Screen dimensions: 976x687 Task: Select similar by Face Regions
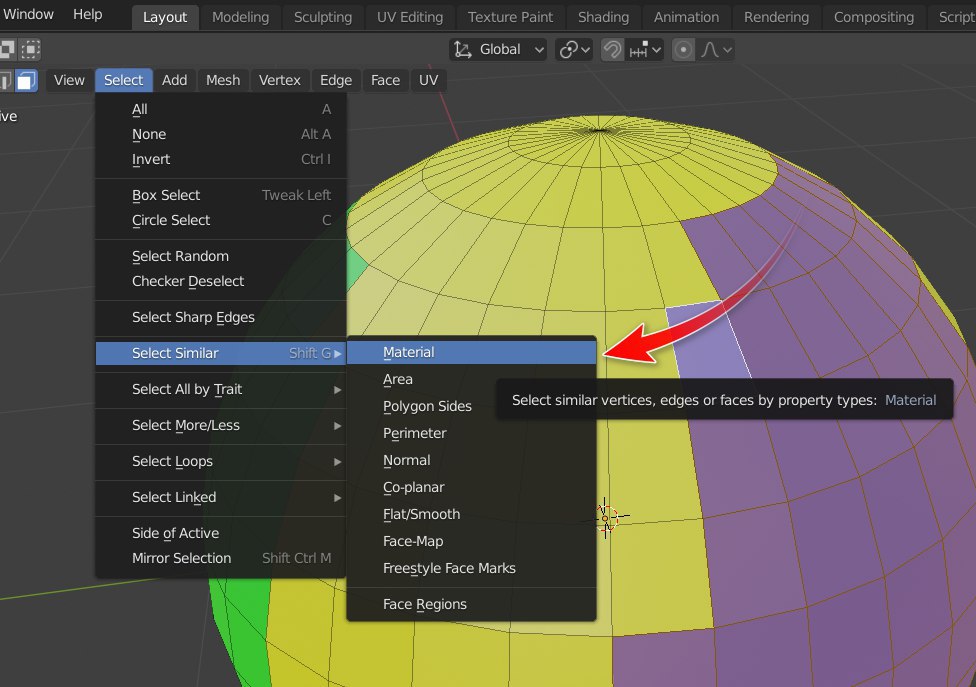pyautogui.click(x=471, y=604)
